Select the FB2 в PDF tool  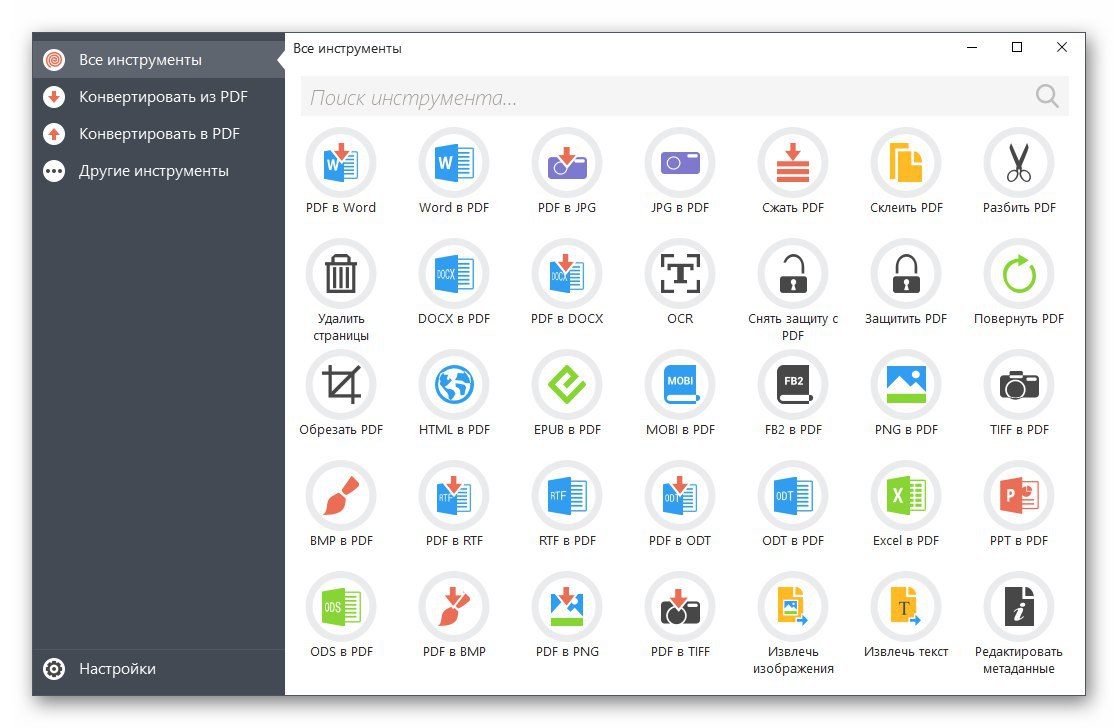click(x=793, y=385)
